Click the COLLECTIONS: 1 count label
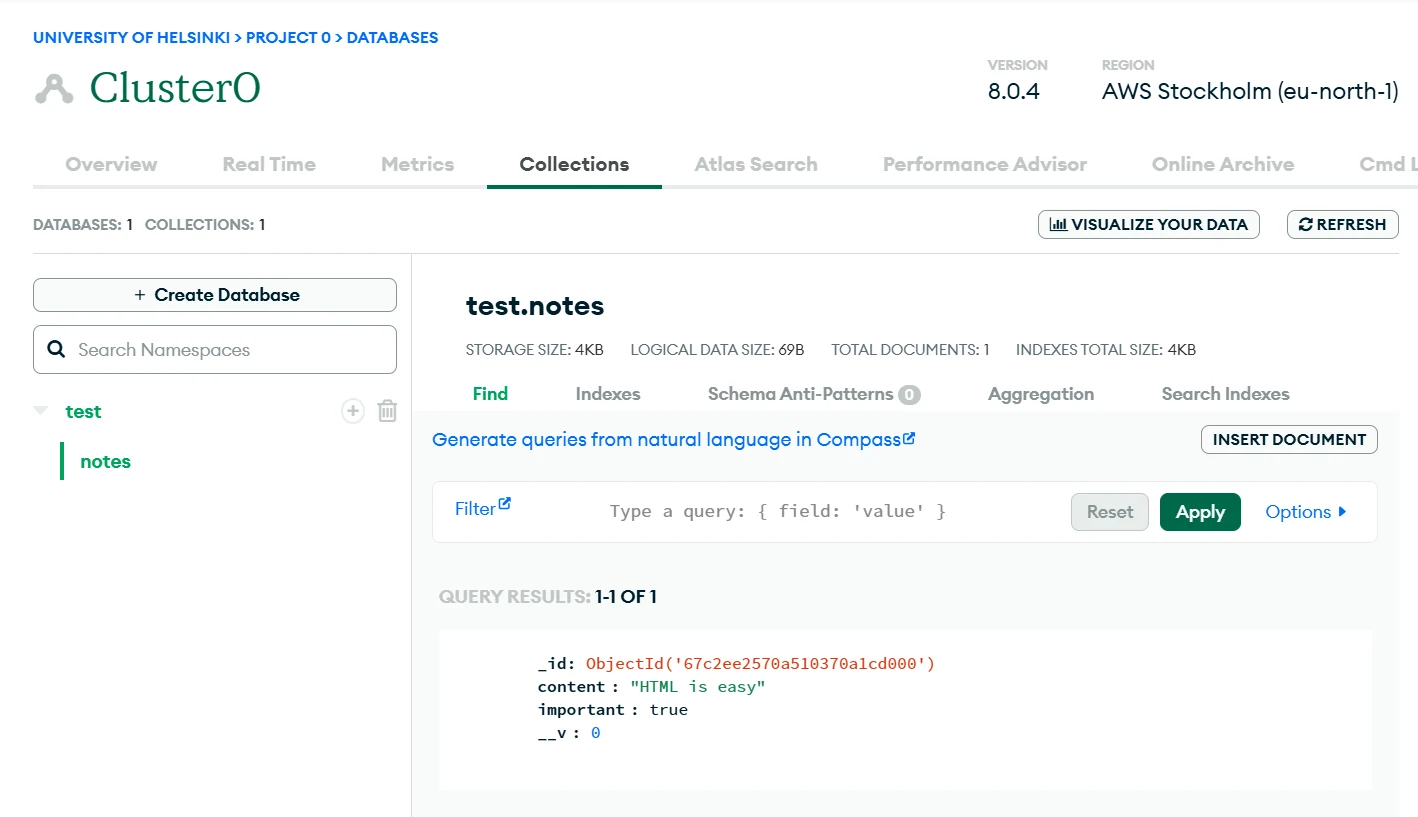This screenshot has width=1418, height=817. coord(205,225)
